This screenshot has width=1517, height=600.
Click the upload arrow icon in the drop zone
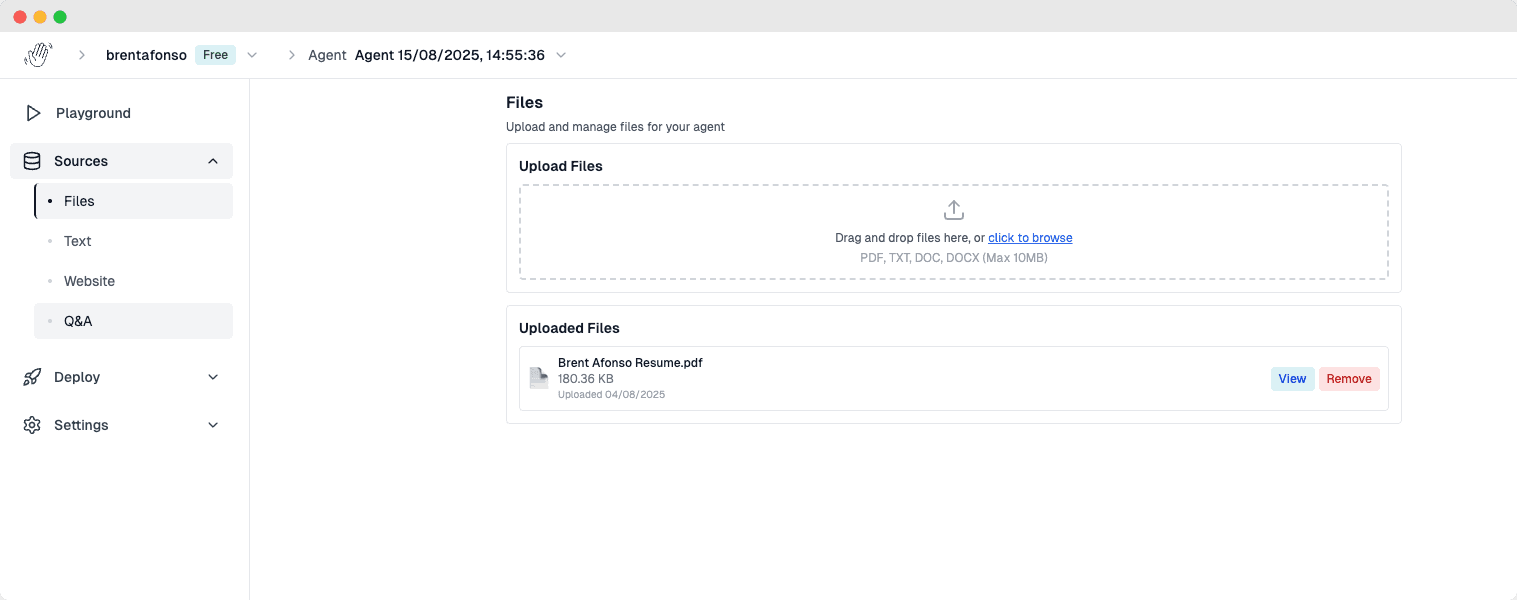pyautogui.click(x=953, y=210)
